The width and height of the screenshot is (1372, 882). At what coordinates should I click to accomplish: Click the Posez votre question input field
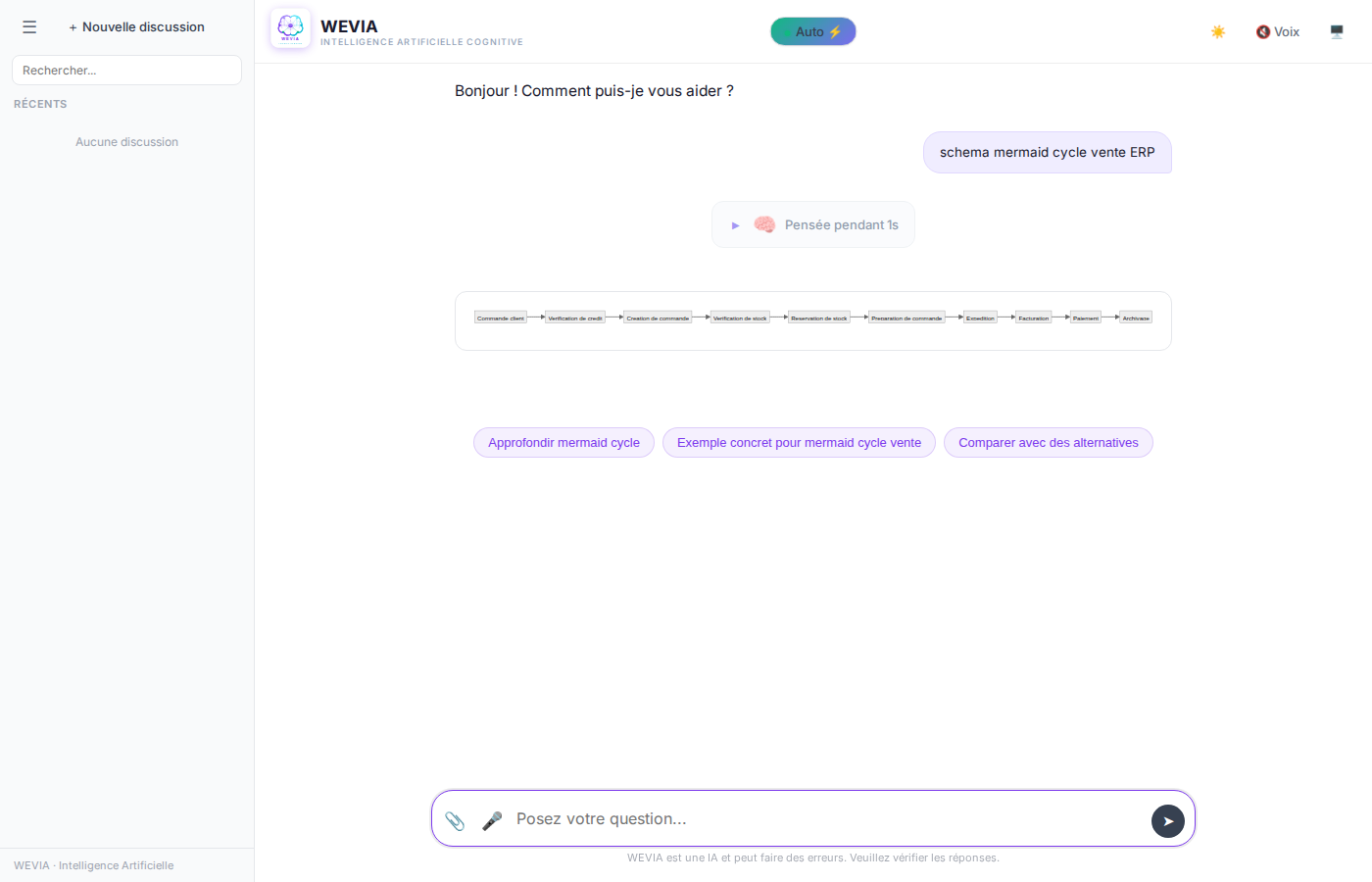coord(823,819)
